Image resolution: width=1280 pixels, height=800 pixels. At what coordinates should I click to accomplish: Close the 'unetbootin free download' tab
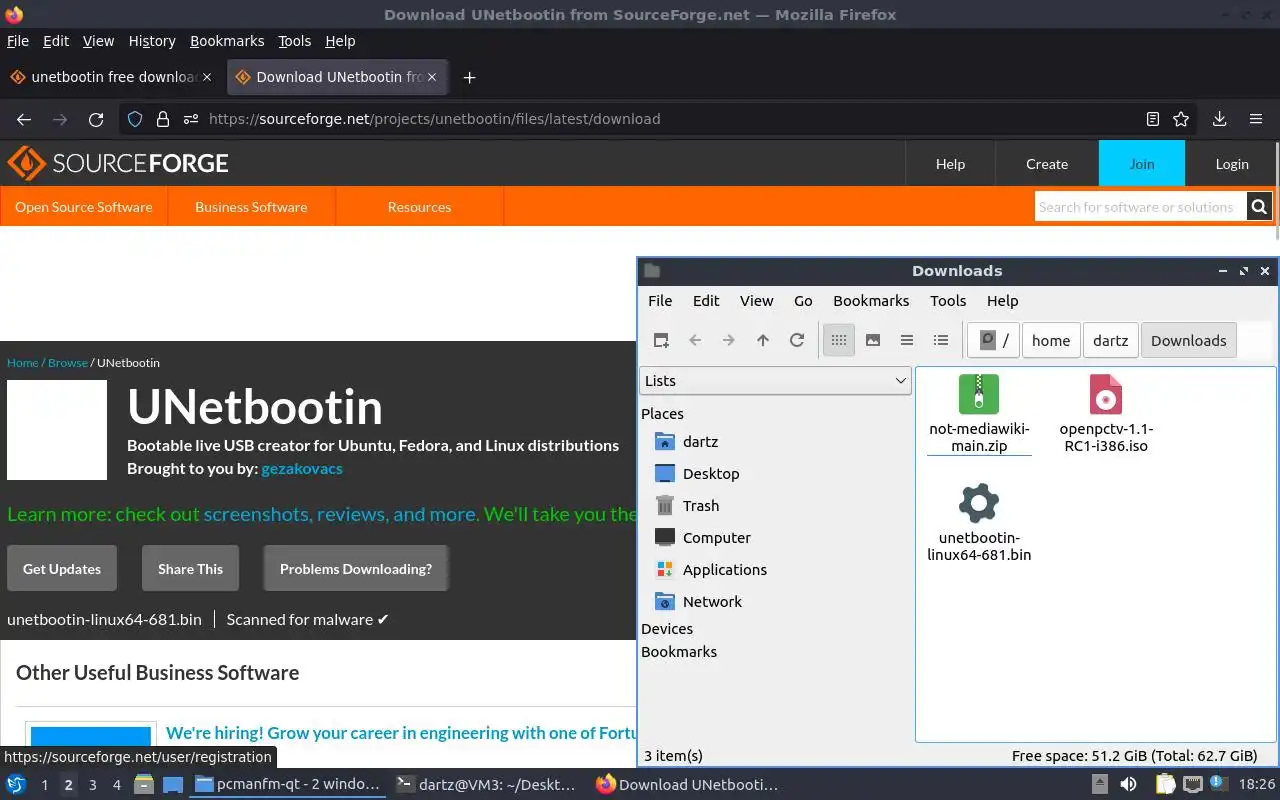[x=207, y=77]
